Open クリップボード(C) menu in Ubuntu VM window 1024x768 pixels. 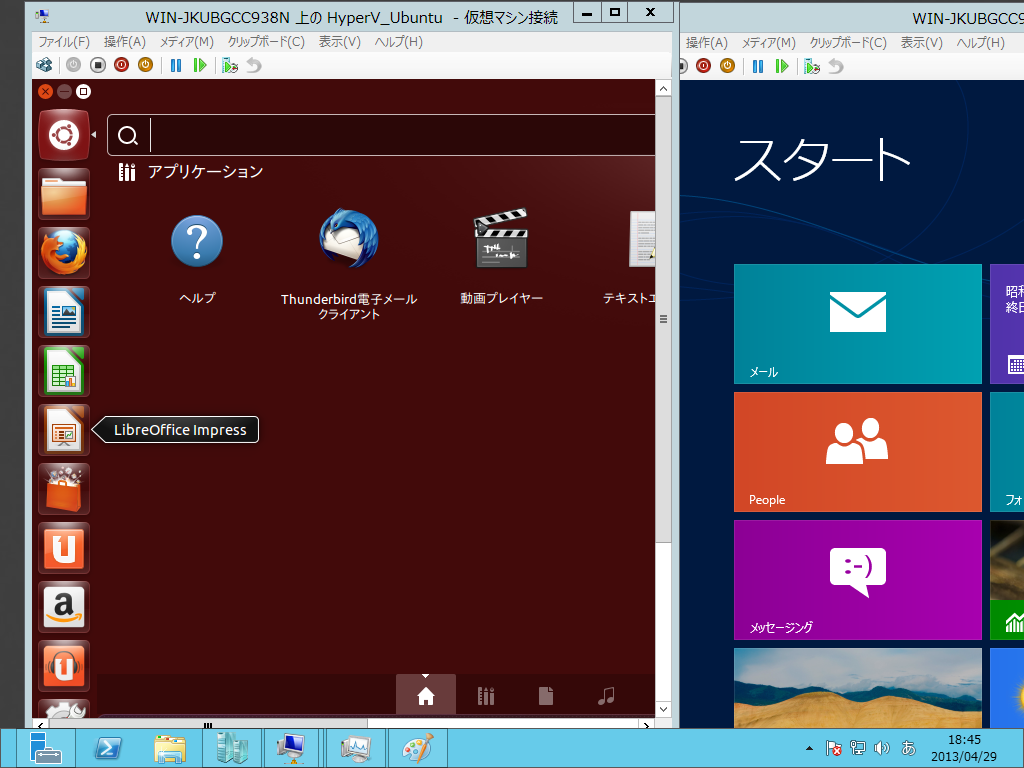coord(266,42)
